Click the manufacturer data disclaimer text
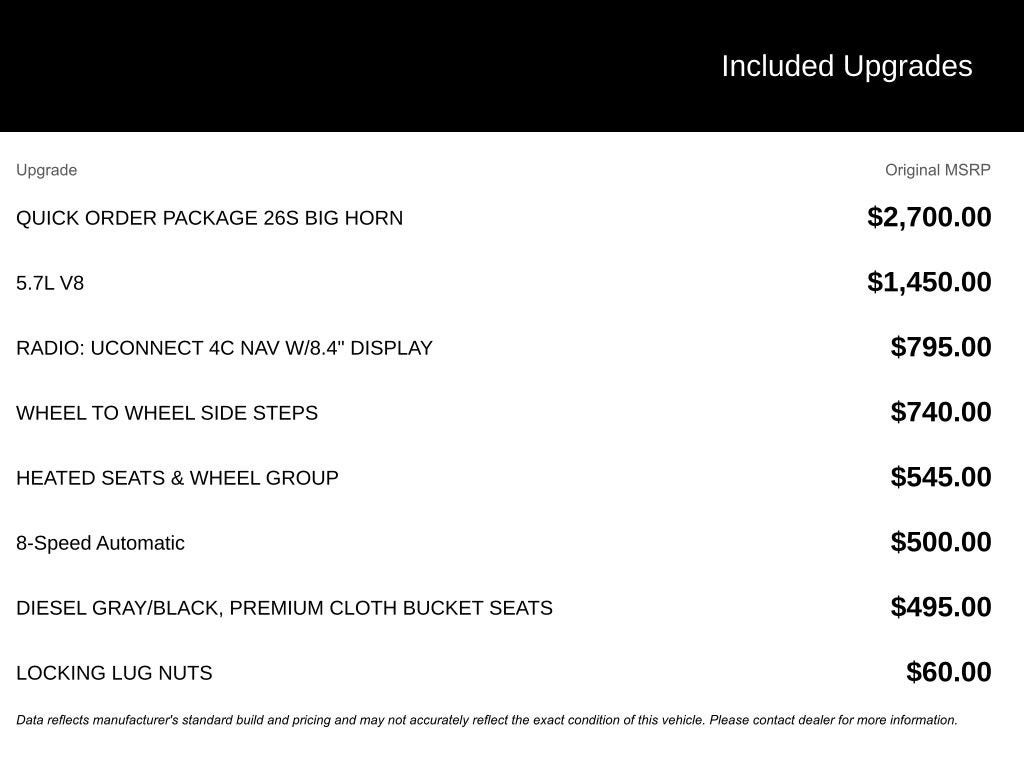Image resolution: width=1024 pixels, height=768 pixels. (486, 720)
